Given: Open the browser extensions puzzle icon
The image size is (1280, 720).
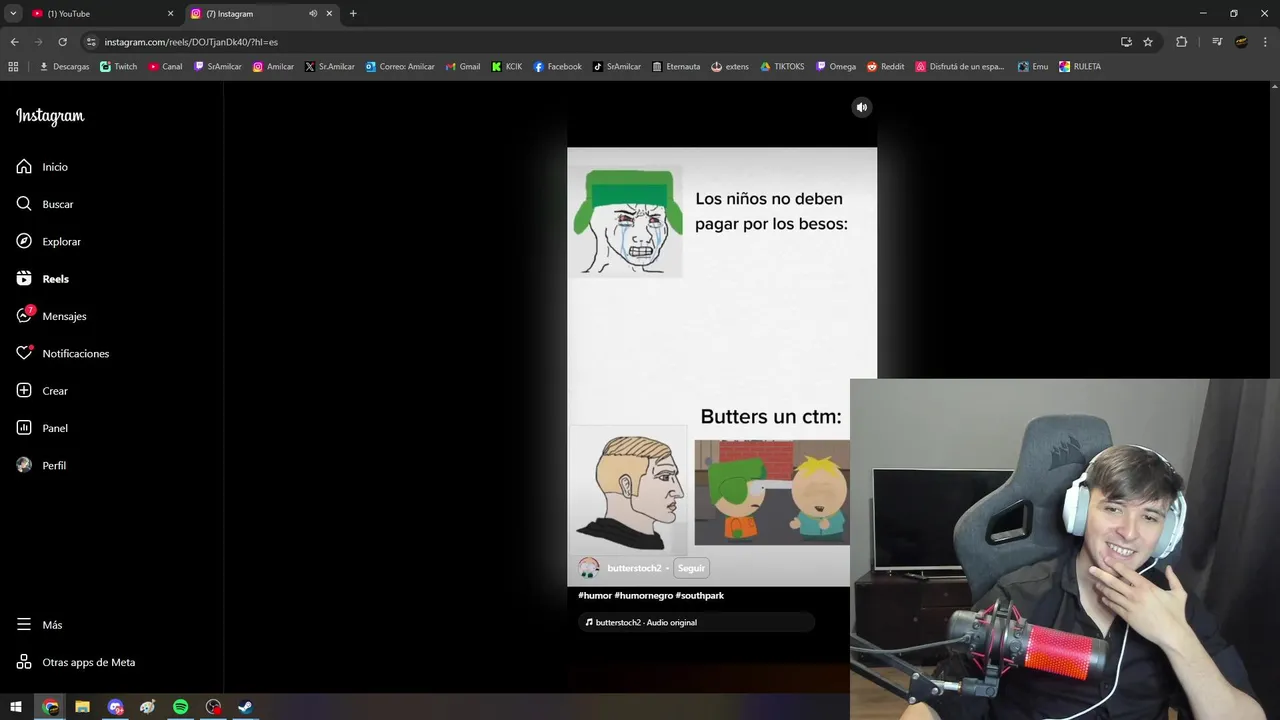Looking at the screenshot, I should point(1181,42).
